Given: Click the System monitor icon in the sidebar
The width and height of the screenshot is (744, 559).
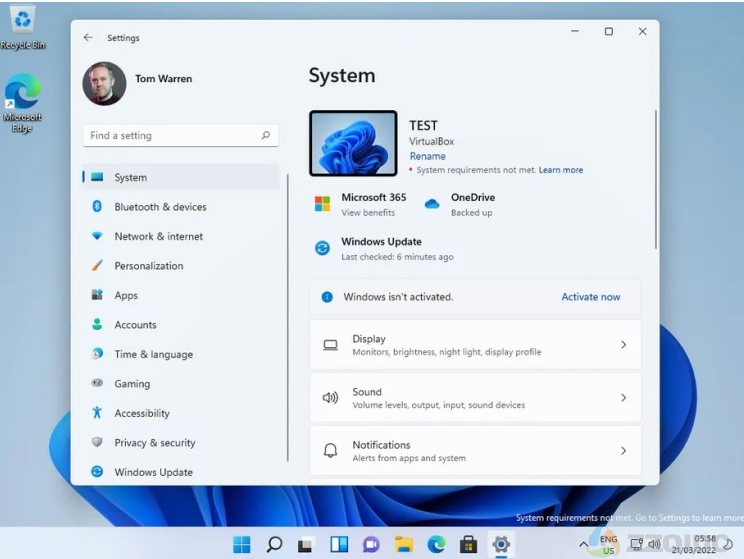Looking at the screenshot, I should tap(97, 177).
